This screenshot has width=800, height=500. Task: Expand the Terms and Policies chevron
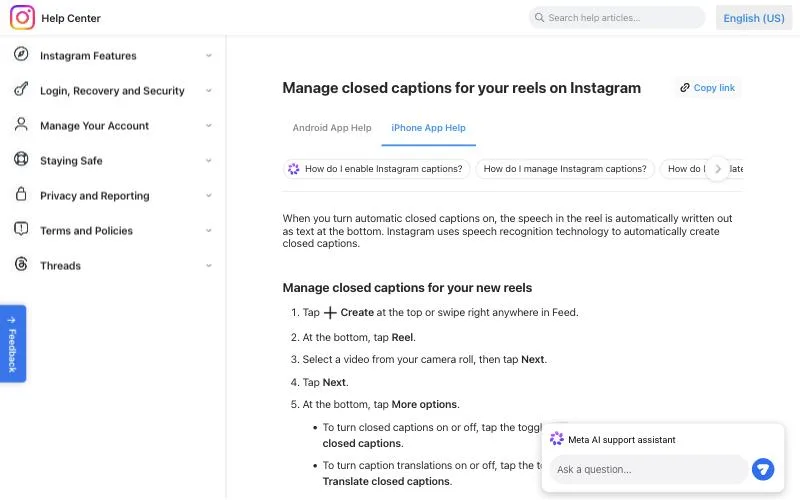pyautogui.click(x=209, y=231)
